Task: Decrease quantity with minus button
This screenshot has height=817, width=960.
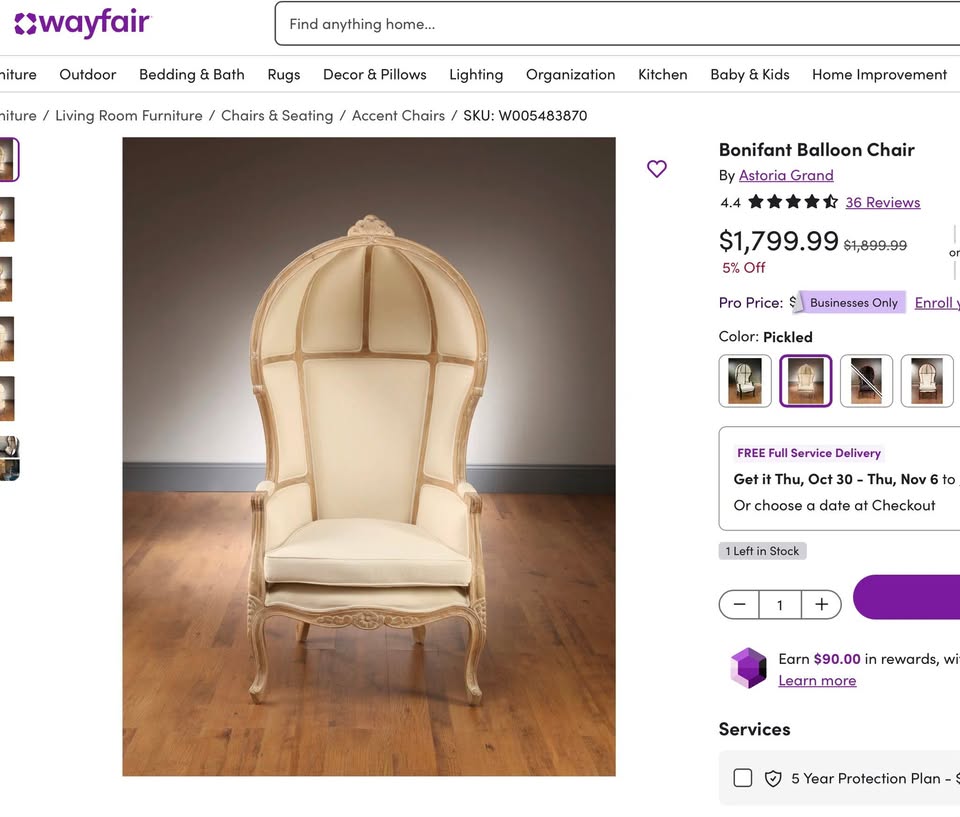Action: 739,604
